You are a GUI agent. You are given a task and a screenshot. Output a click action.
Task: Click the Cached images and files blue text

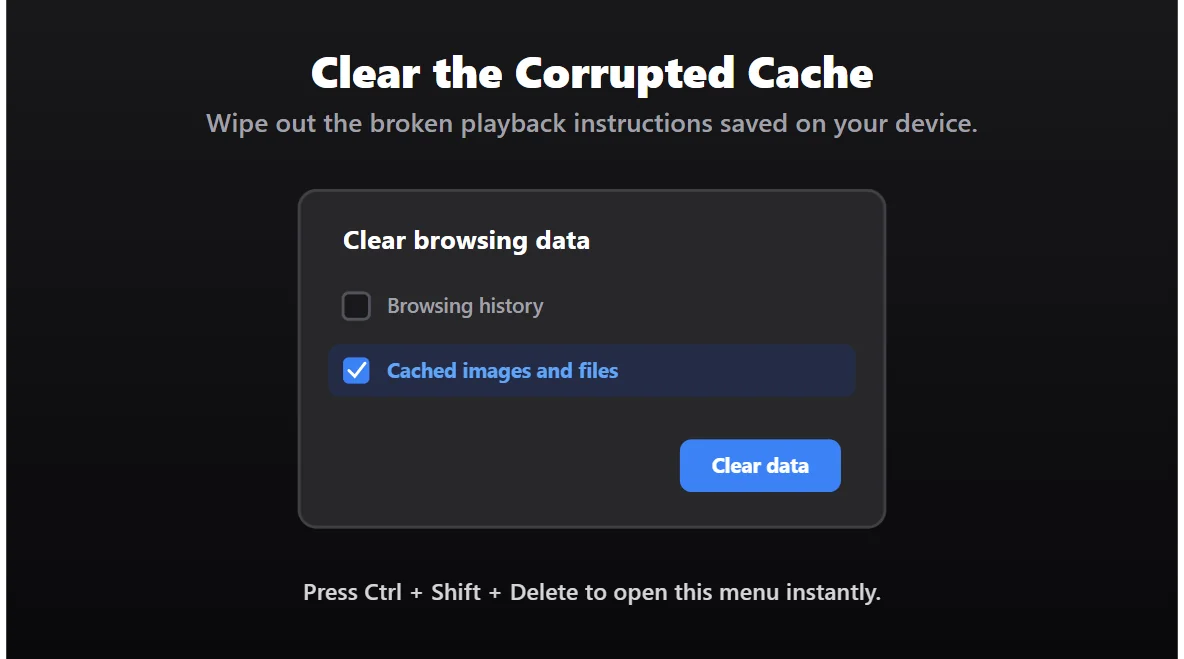pyautogui.click(x=502, y=370)
